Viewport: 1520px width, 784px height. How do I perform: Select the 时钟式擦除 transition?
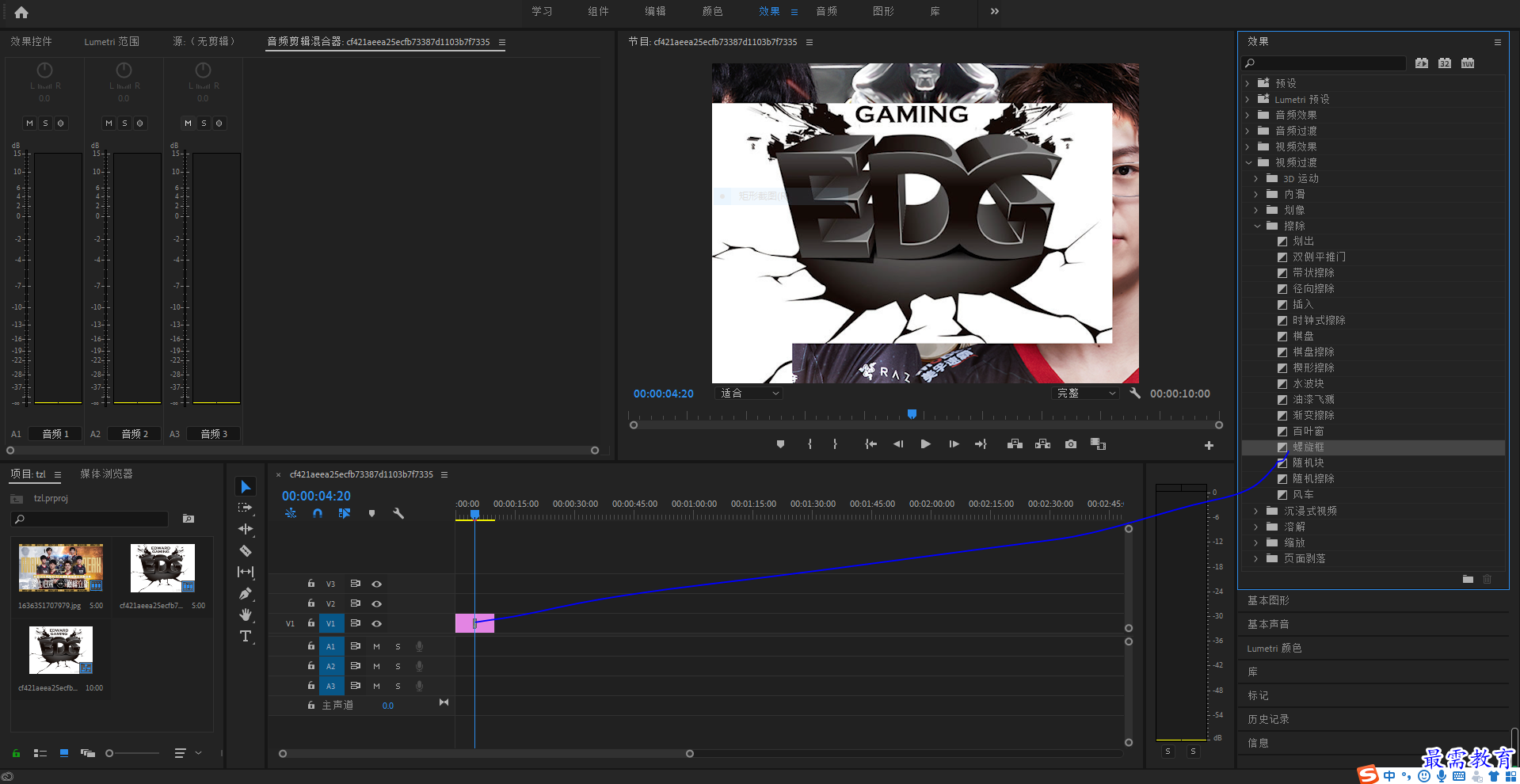(x=1319, y=320)
